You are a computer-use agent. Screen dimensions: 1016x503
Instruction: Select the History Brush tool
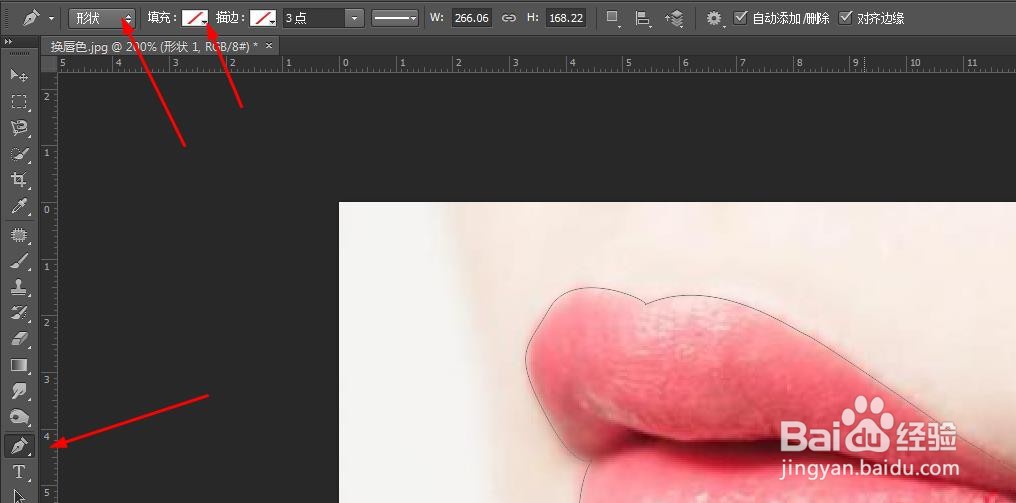(19, 314)
